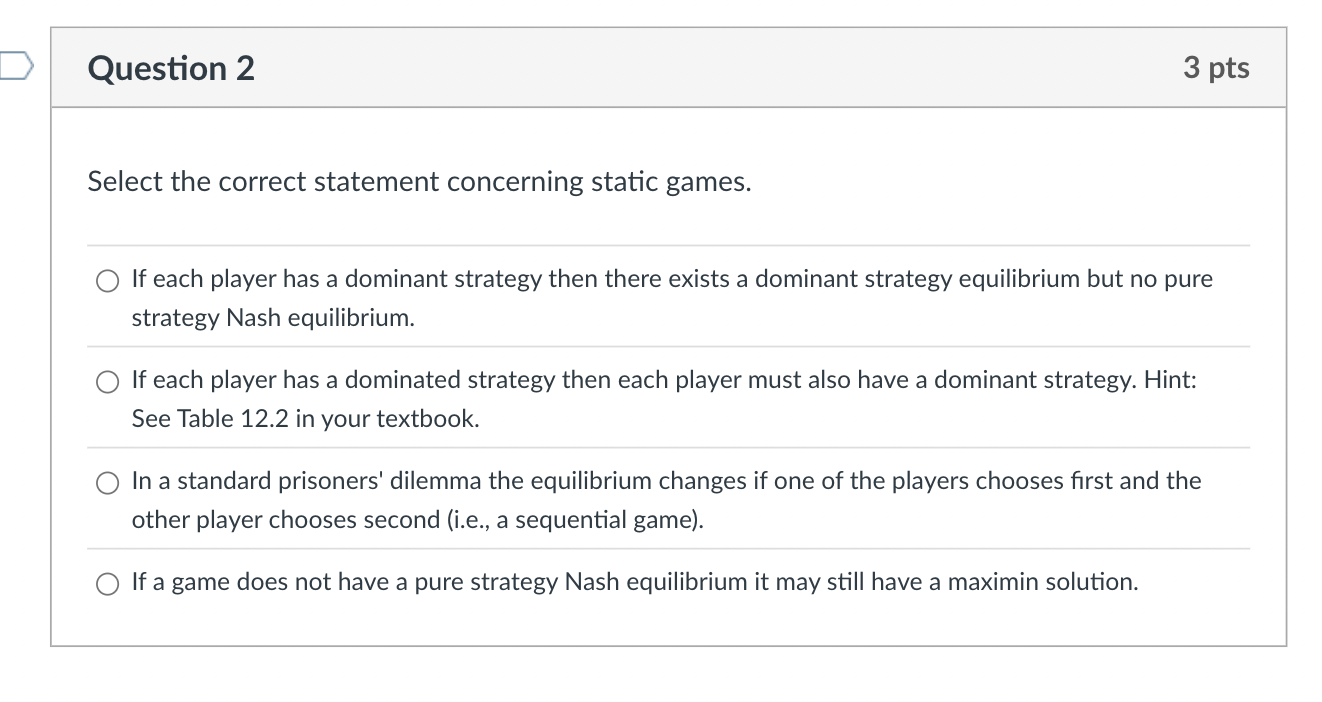Click the text of the first answer option
The height and width of the screenshot is (702, 1322).
pos(670,298)
